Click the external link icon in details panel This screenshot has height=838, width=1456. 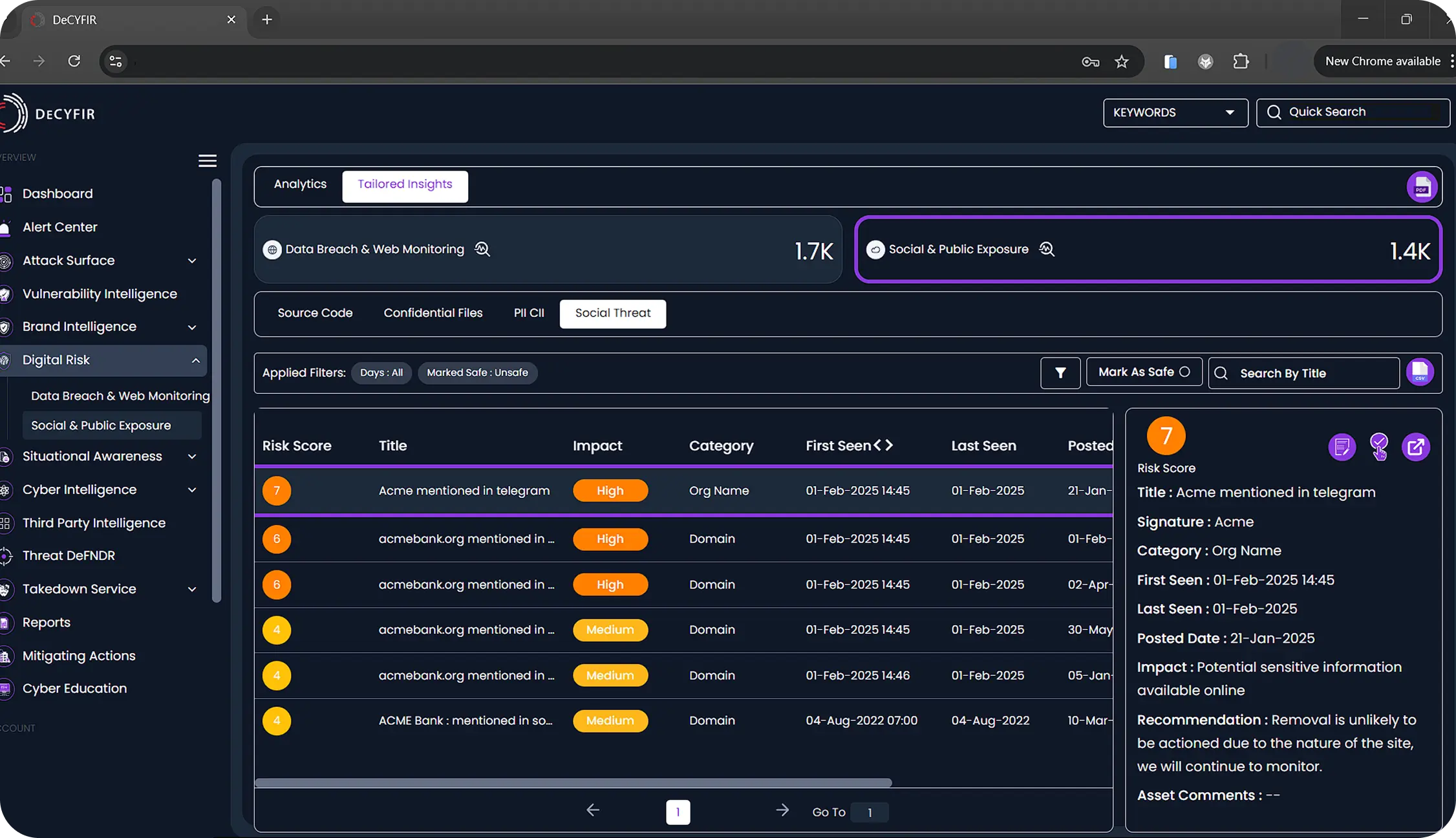click(1415, 447)
